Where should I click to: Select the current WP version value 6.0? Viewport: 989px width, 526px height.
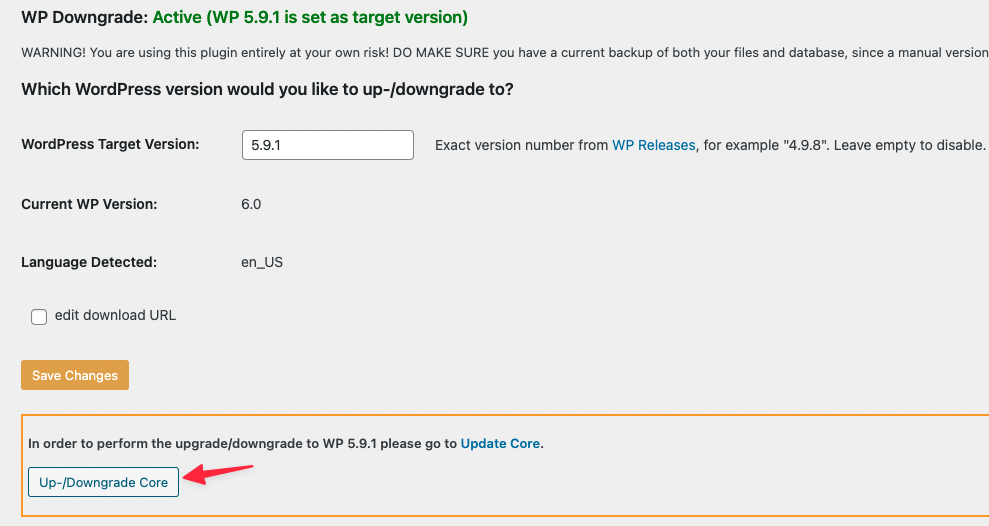click(x=251, y=204)
